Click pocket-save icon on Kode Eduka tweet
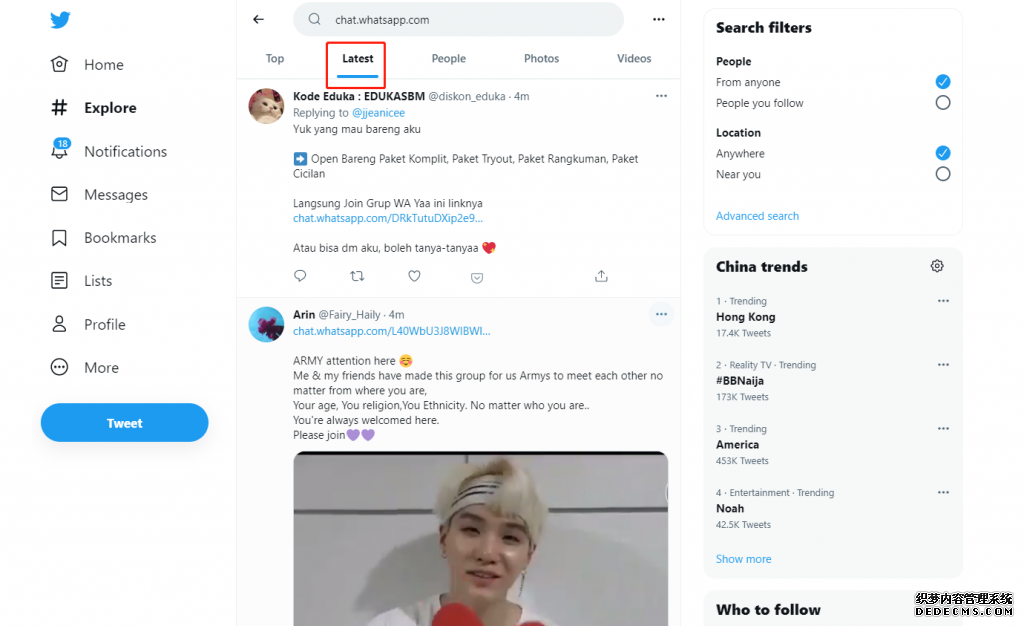 (477, 278)
